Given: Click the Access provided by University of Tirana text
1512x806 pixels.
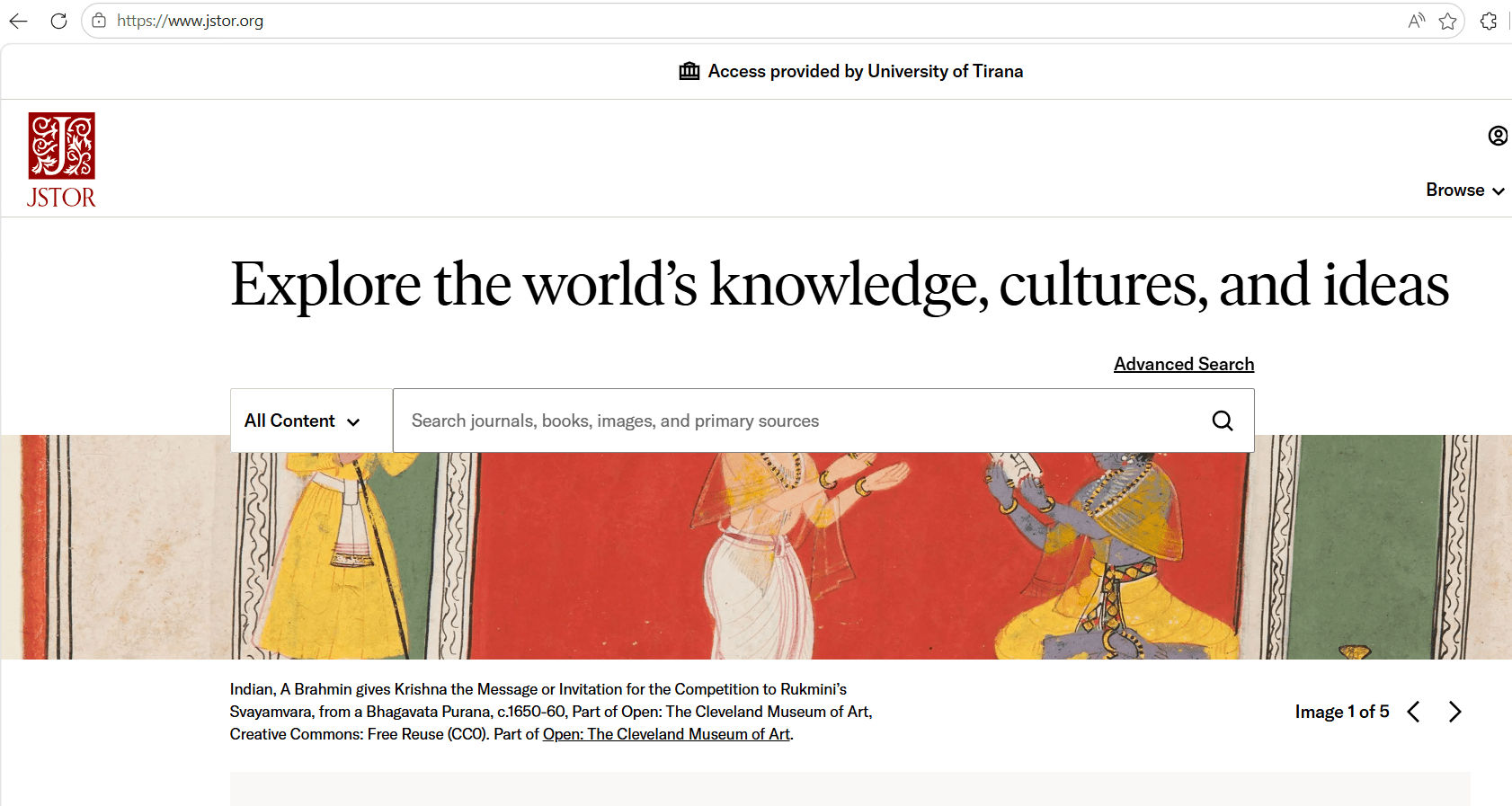Looking at the screenshot, I should 865,71.
